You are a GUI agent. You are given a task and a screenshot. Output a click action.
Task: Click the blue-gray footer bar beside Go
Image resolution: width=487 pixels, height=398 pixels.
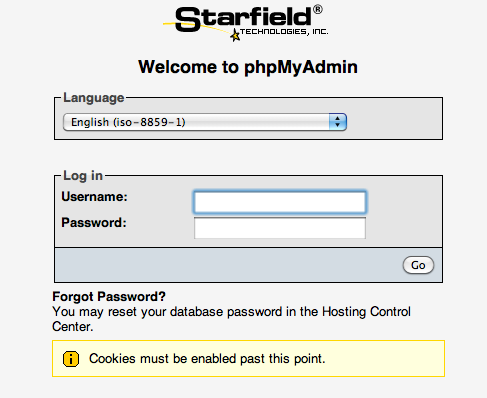[x=229, y=265]
